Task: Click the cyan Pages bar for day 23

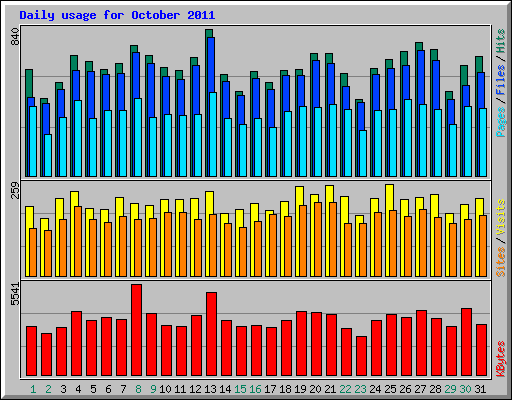Action: pos(363,153)
